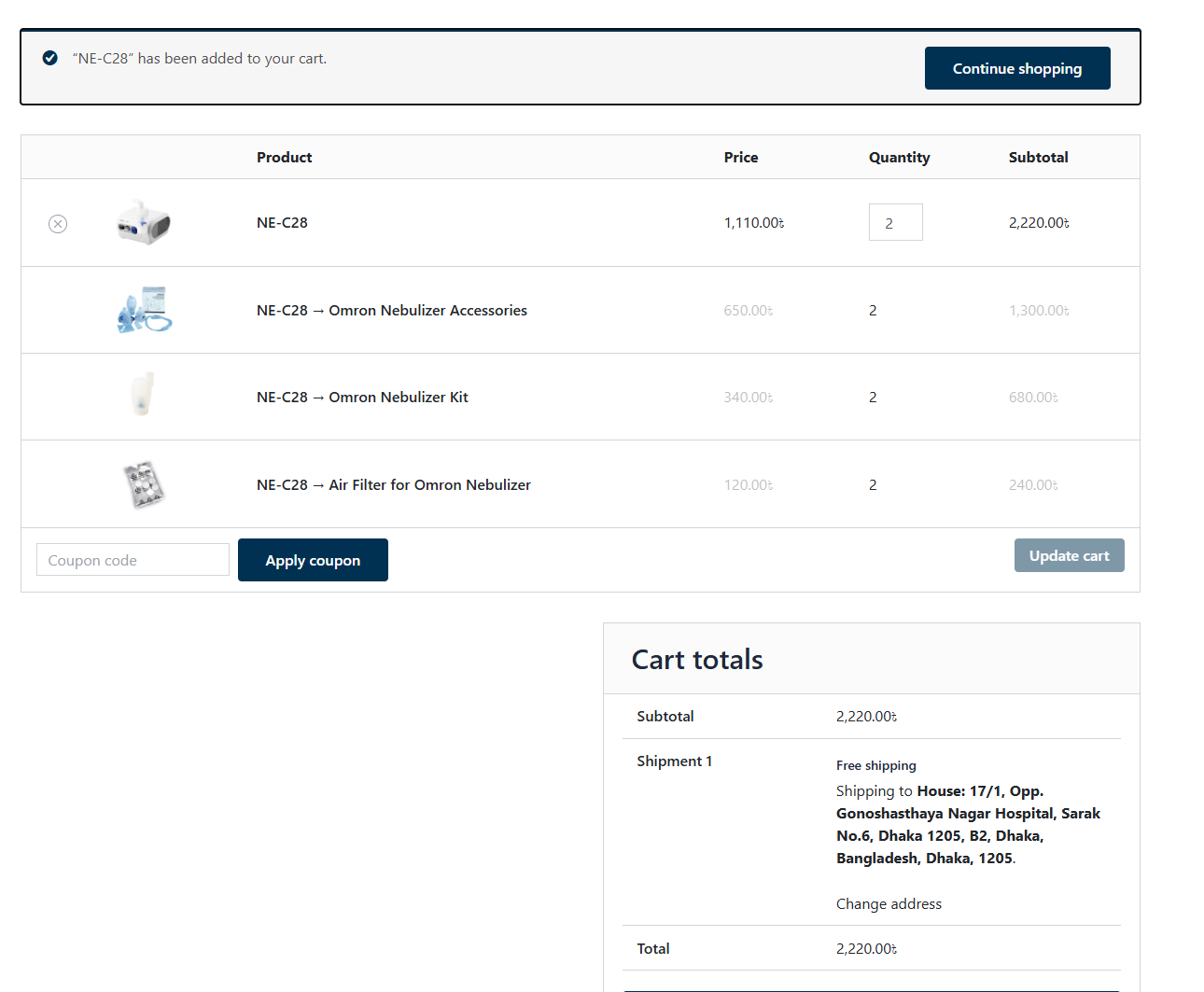This screenshot has width=1204, height=992.
Task: Click the Air Filter for Omron Nebulizer name
Action: tap(429, 485)
